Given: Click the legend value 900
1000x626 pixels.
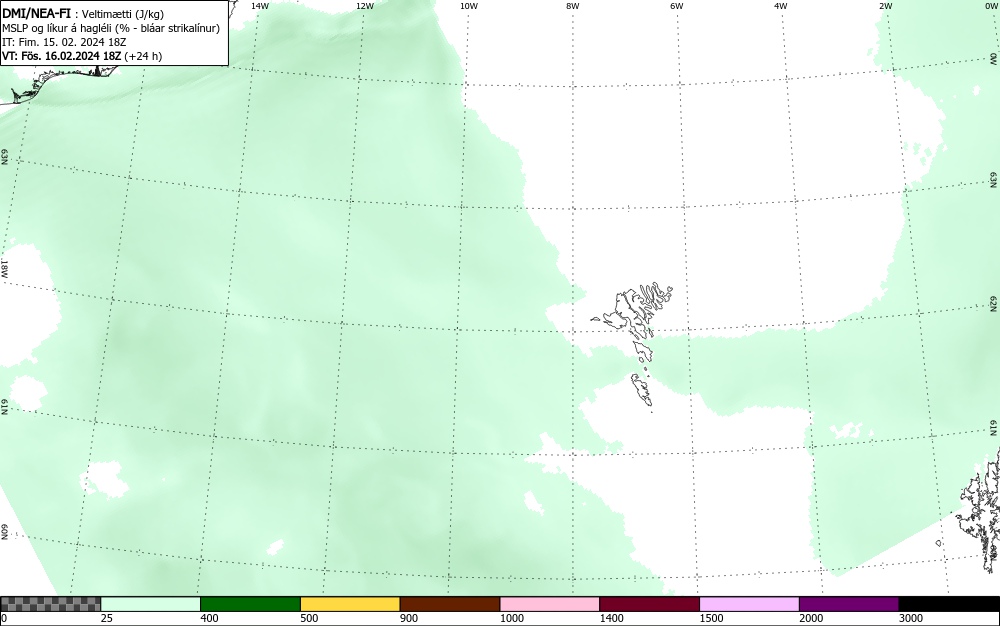Looking at the screenshot, I should pyautogui.click(x=409, y=618).
